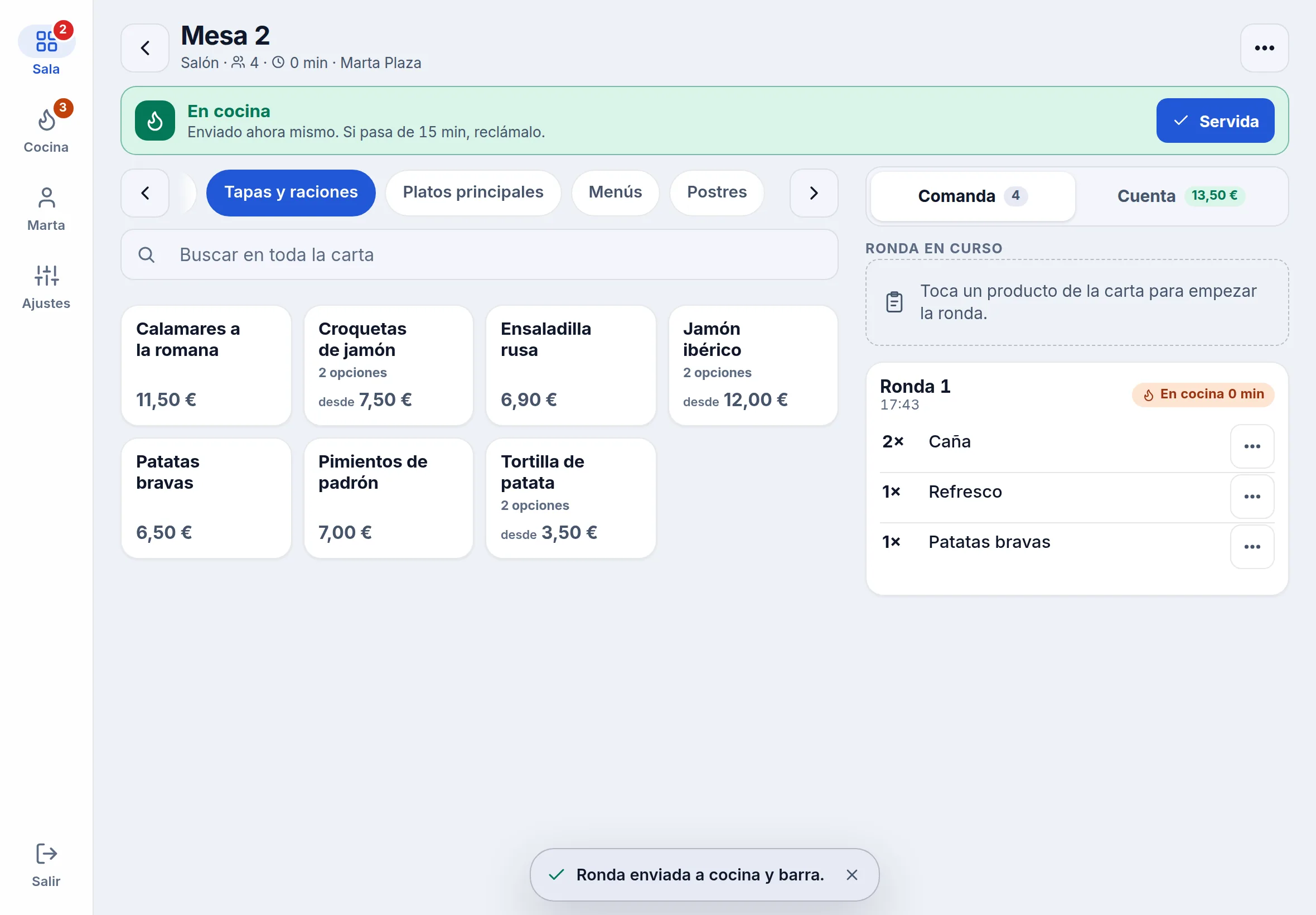Open the Sala floor view icon
This screenshot has height=915, width=1316.
(x=46, y=41)
